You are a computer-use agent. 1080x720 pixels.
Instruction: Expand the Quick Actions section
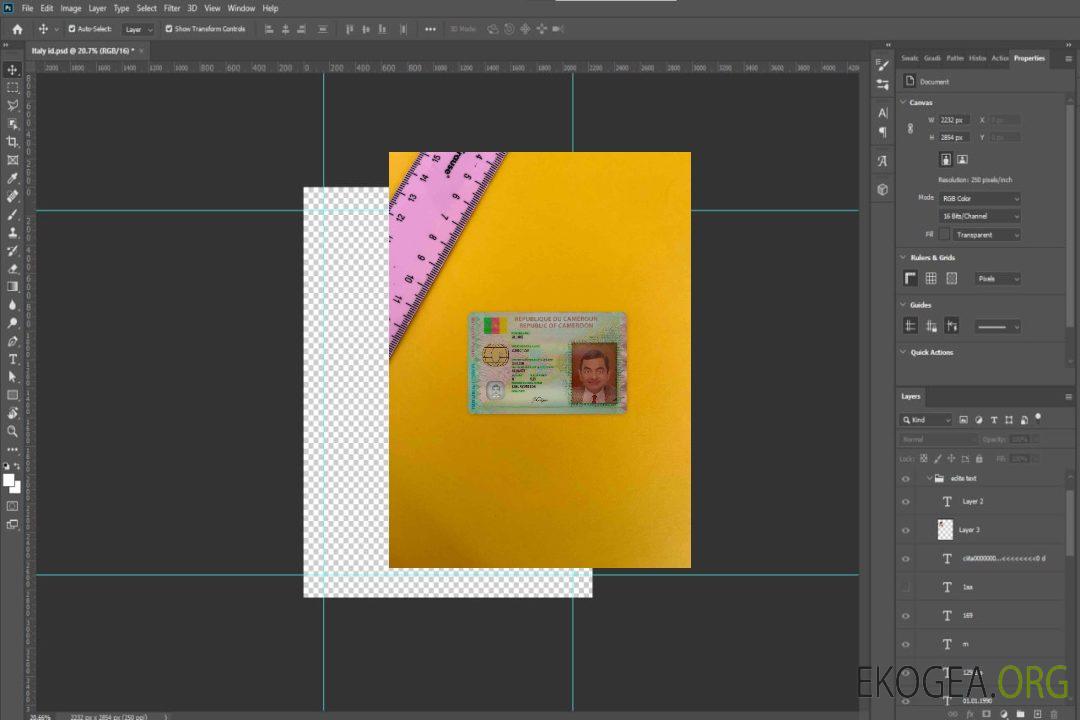904,352
